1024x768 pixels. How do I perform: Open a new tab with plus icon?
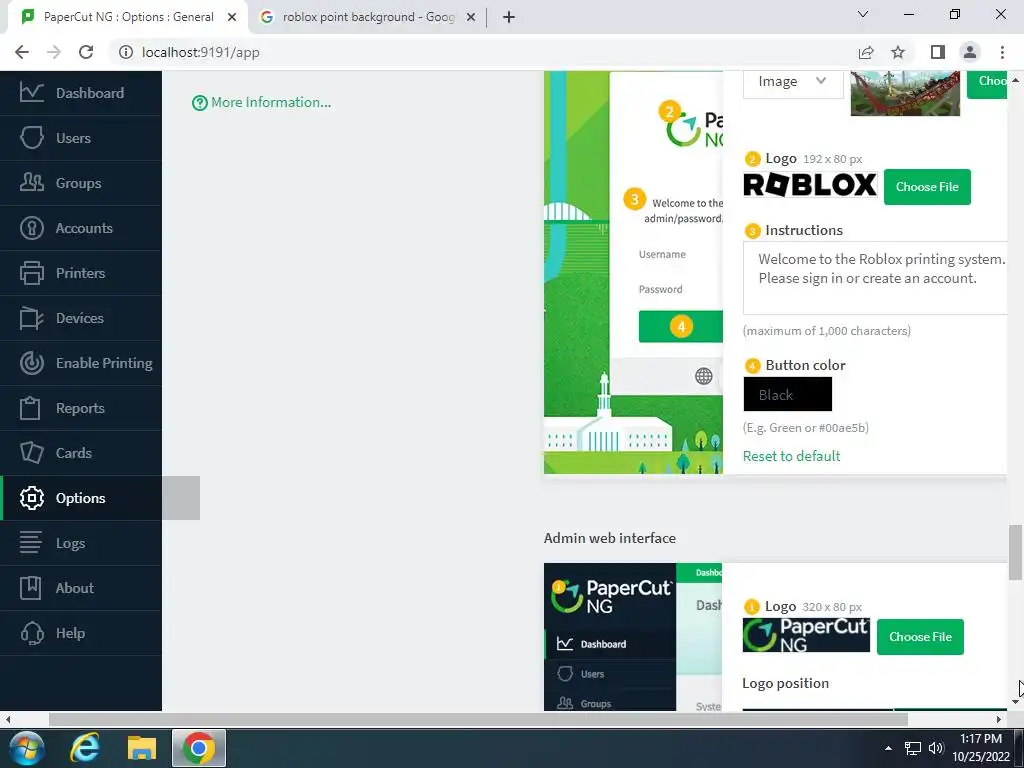click(x=509, y=17)
